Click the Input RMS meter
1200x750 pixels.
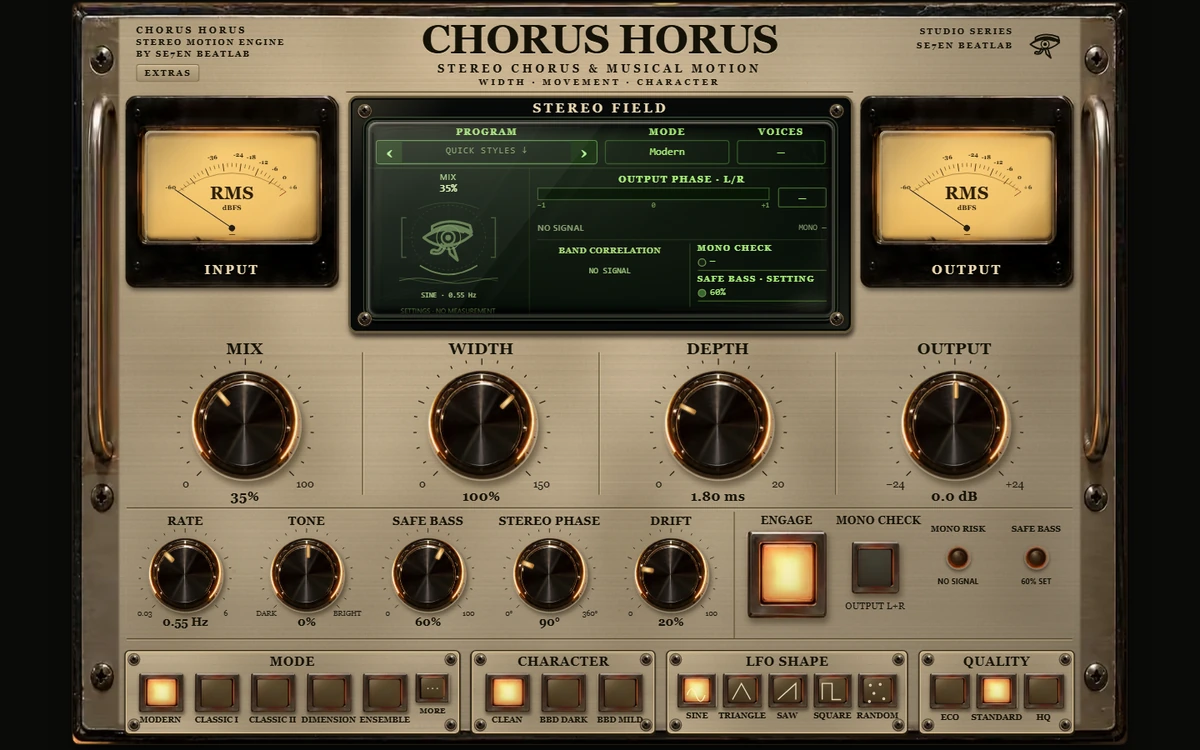231,187
